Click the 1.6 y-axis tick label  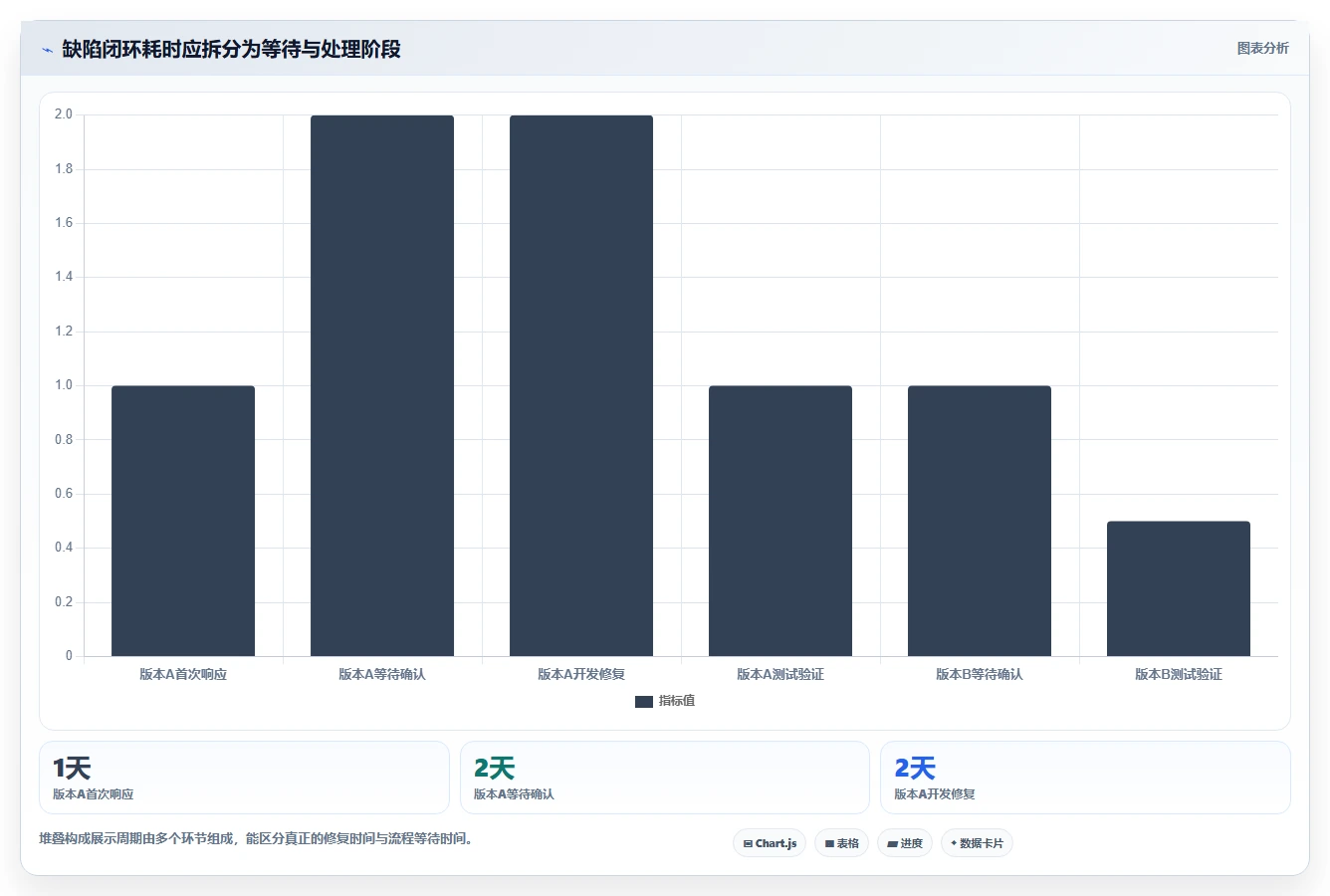[64, 223]
